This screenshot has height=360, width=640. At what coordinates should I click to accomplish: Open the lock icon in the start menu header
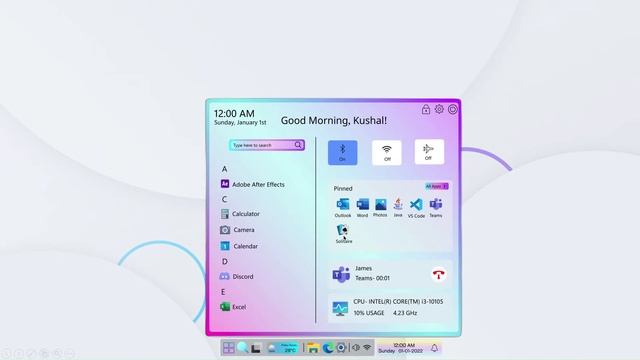point(426,109)
